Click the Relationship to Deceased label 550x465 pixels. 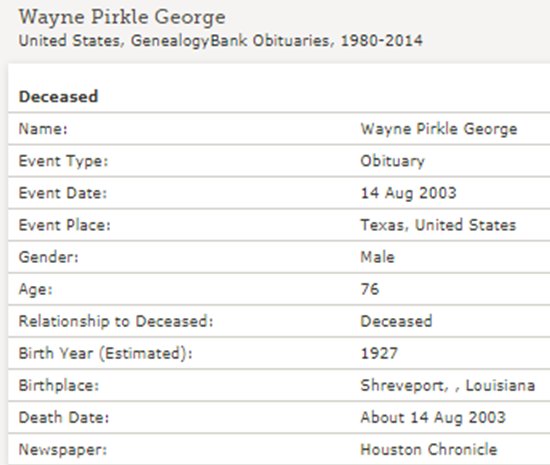pyautogui.click(x=116, y=322)
